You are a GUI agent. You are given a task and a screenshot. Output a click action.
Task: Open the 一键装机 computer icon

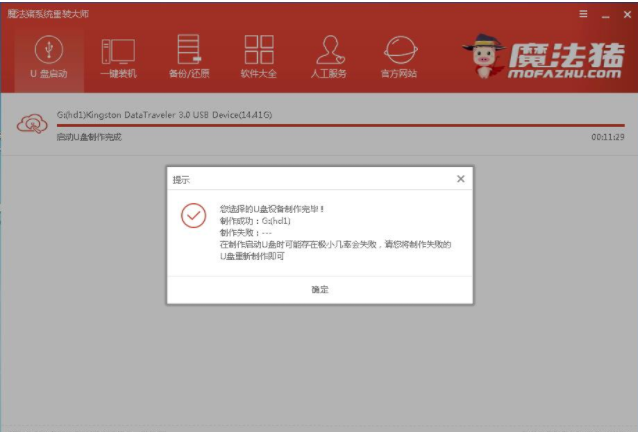pyautogui.click(x=118, y=49)
